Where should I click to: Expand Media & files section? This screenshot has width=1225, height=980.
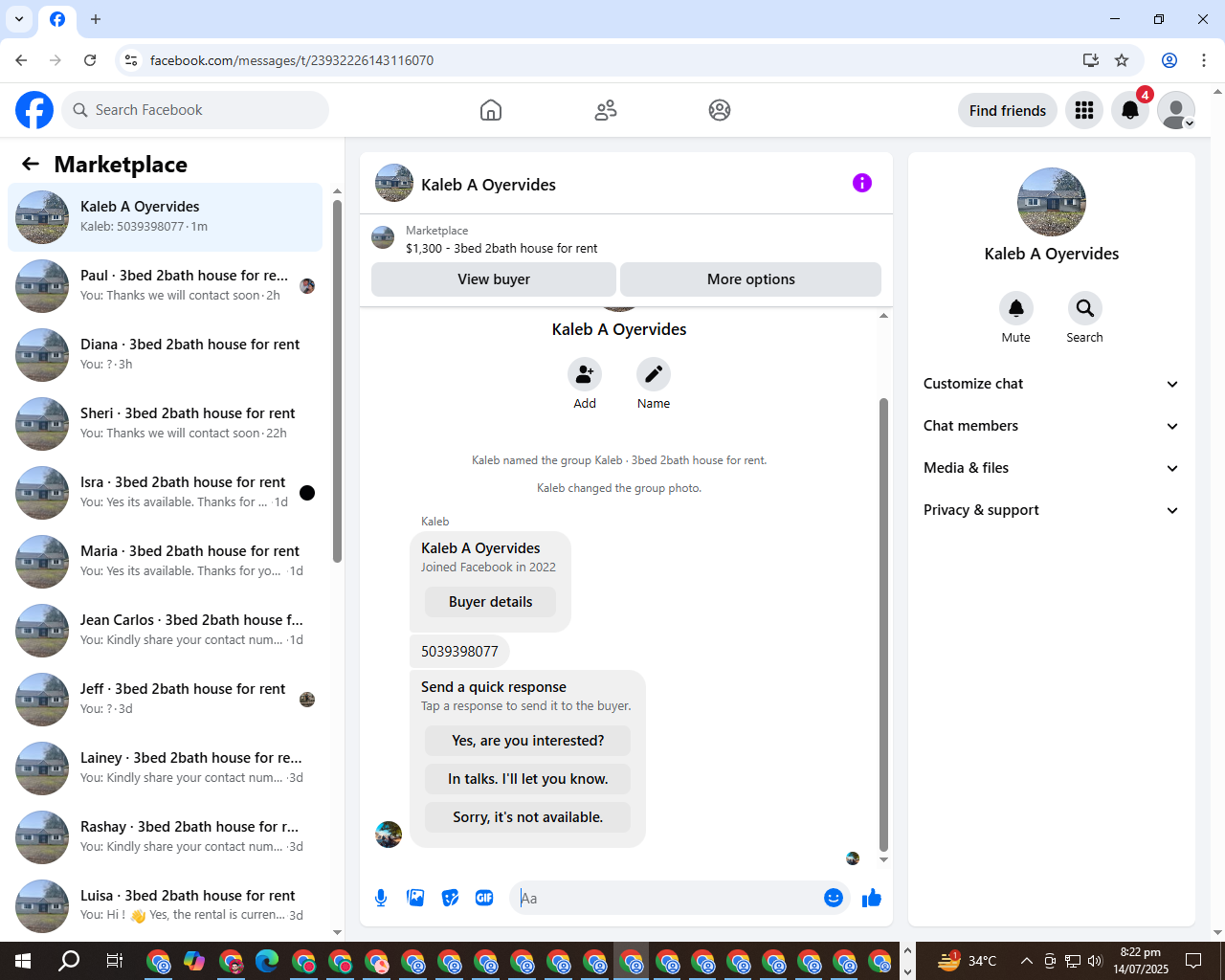pyautogui.click(x=1051, y=468)
